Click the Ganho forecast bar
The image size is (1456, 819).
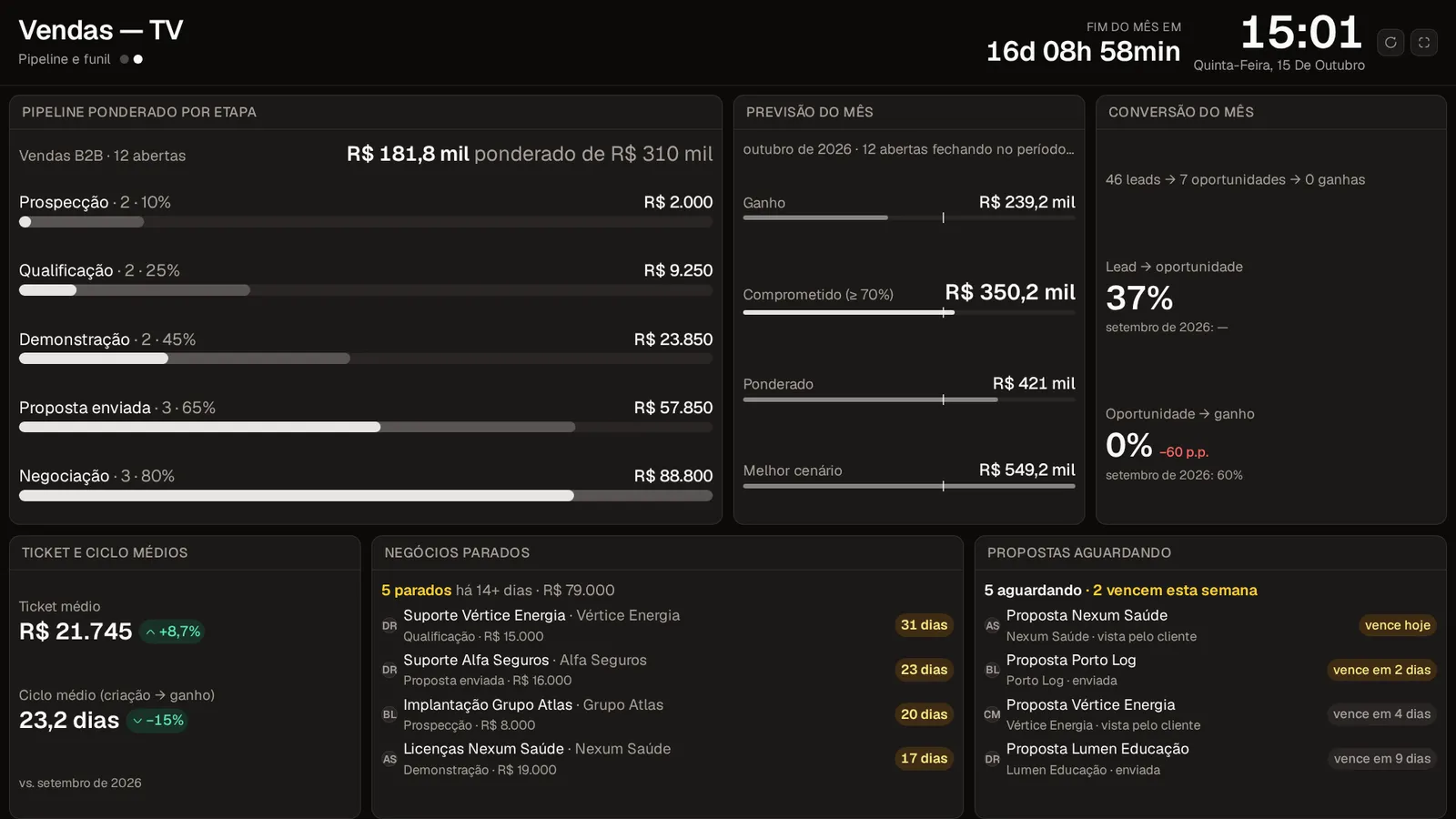[909, 217]
